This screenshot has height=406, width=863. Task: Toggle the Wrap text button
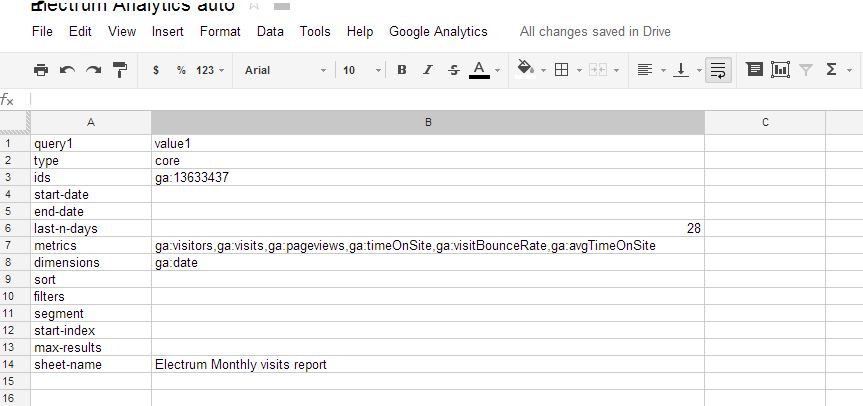pyautogui.click(x=718, y=70)
